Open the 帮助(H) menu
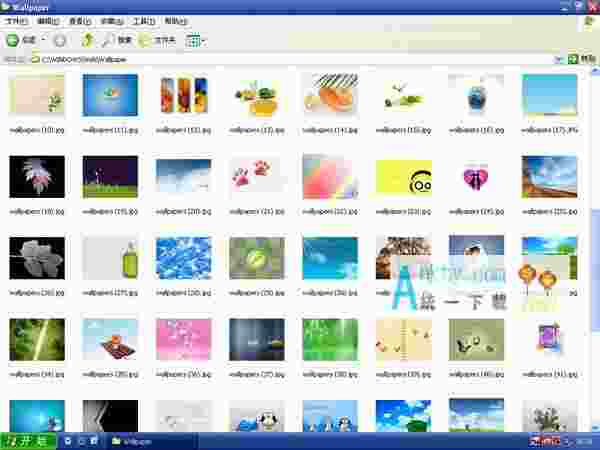600x450 pixels. (x=176, y=21)
